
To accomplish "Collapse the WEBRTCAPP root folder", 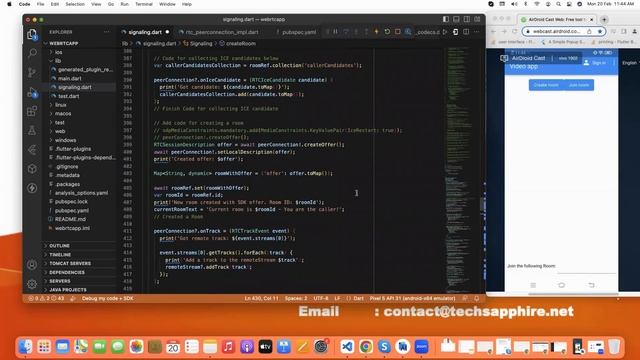I will pyautogui.click(x=64, y=43).
